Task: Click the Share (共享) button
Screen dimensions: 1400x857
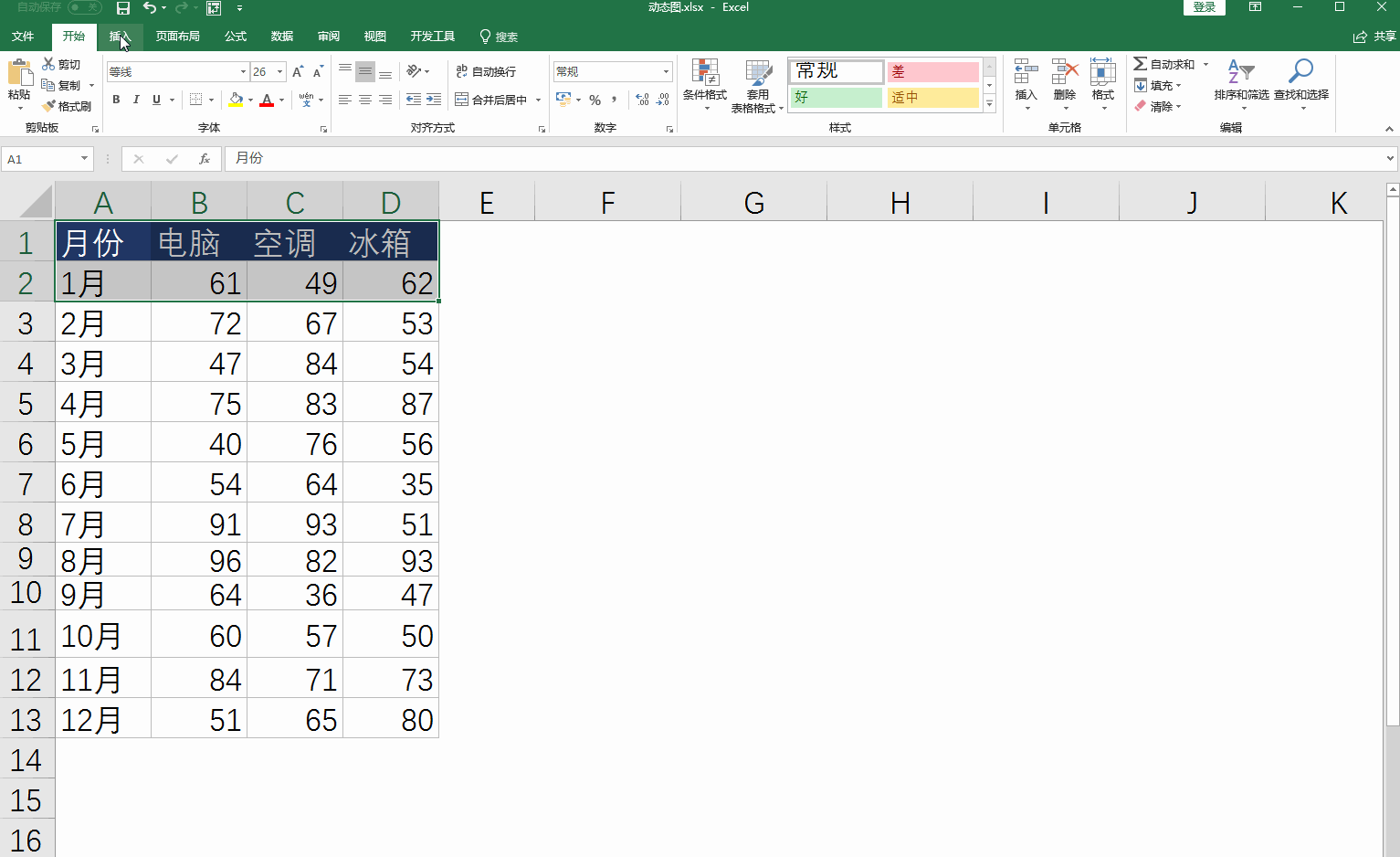Action: [1375, 37]
